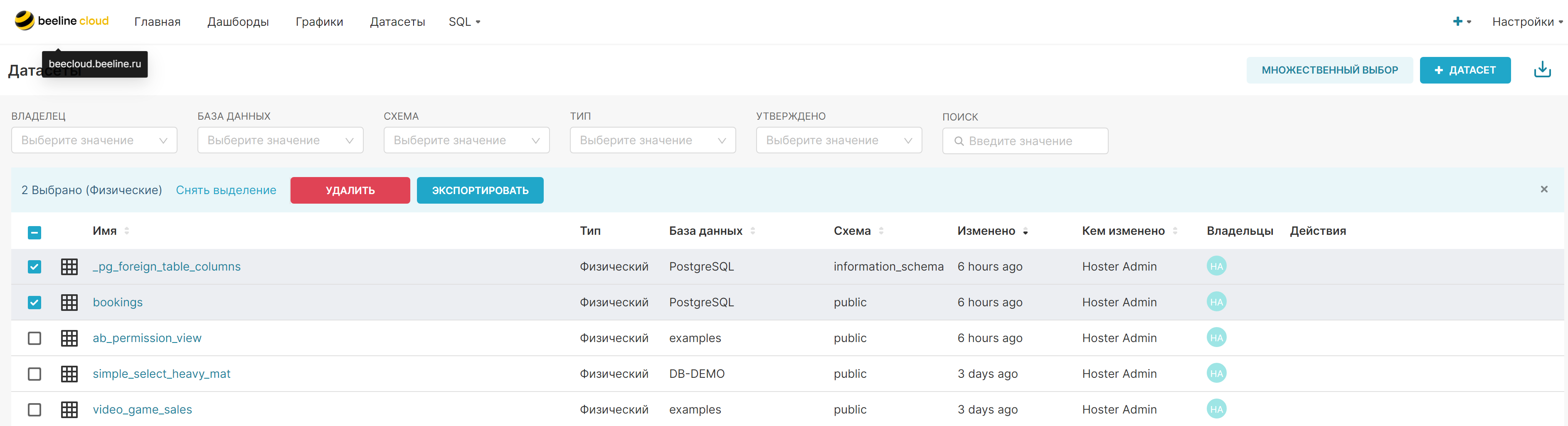The image size is (1568, 426).
Task: Click HA owner avatar in video_game_sales row
Action: tap(1216, 409)
